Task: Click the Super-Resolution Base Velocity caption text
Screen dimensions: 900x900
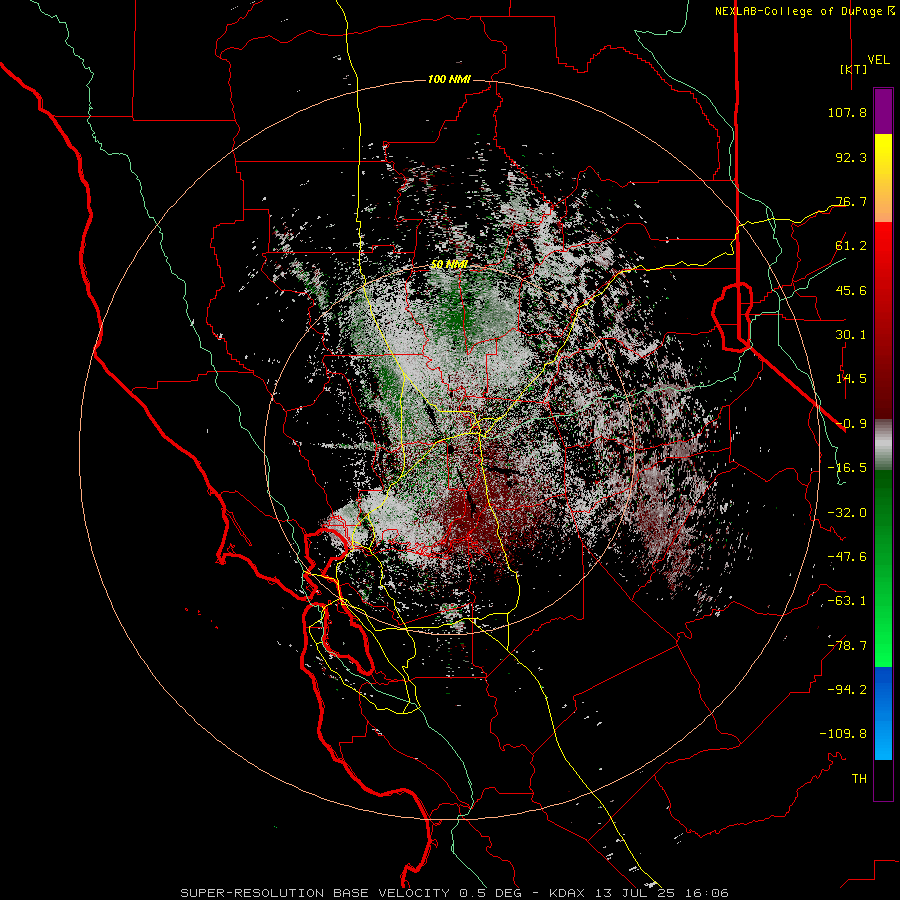Action: tap(455, 893)
